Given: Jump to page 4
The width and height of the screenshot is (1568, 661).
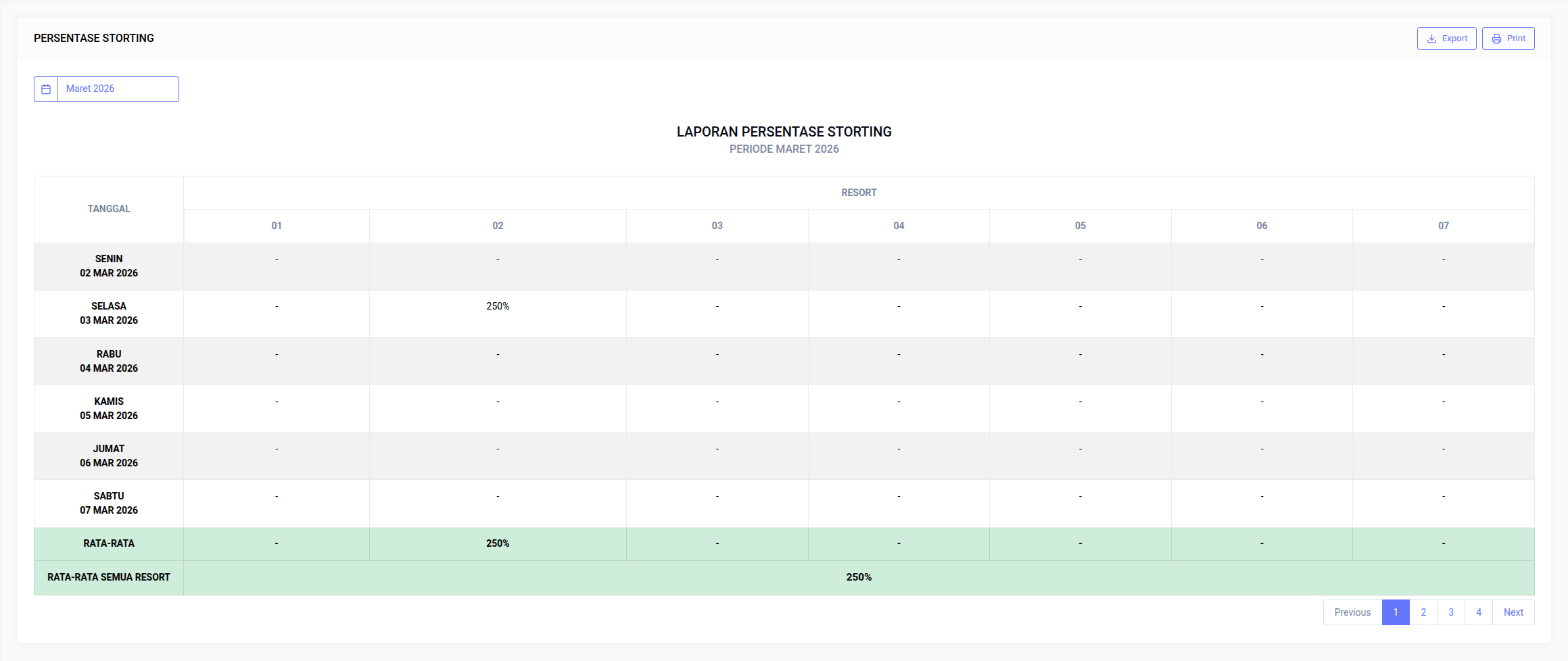Looking at the screenshot, I should click(x=1479, y=612).
